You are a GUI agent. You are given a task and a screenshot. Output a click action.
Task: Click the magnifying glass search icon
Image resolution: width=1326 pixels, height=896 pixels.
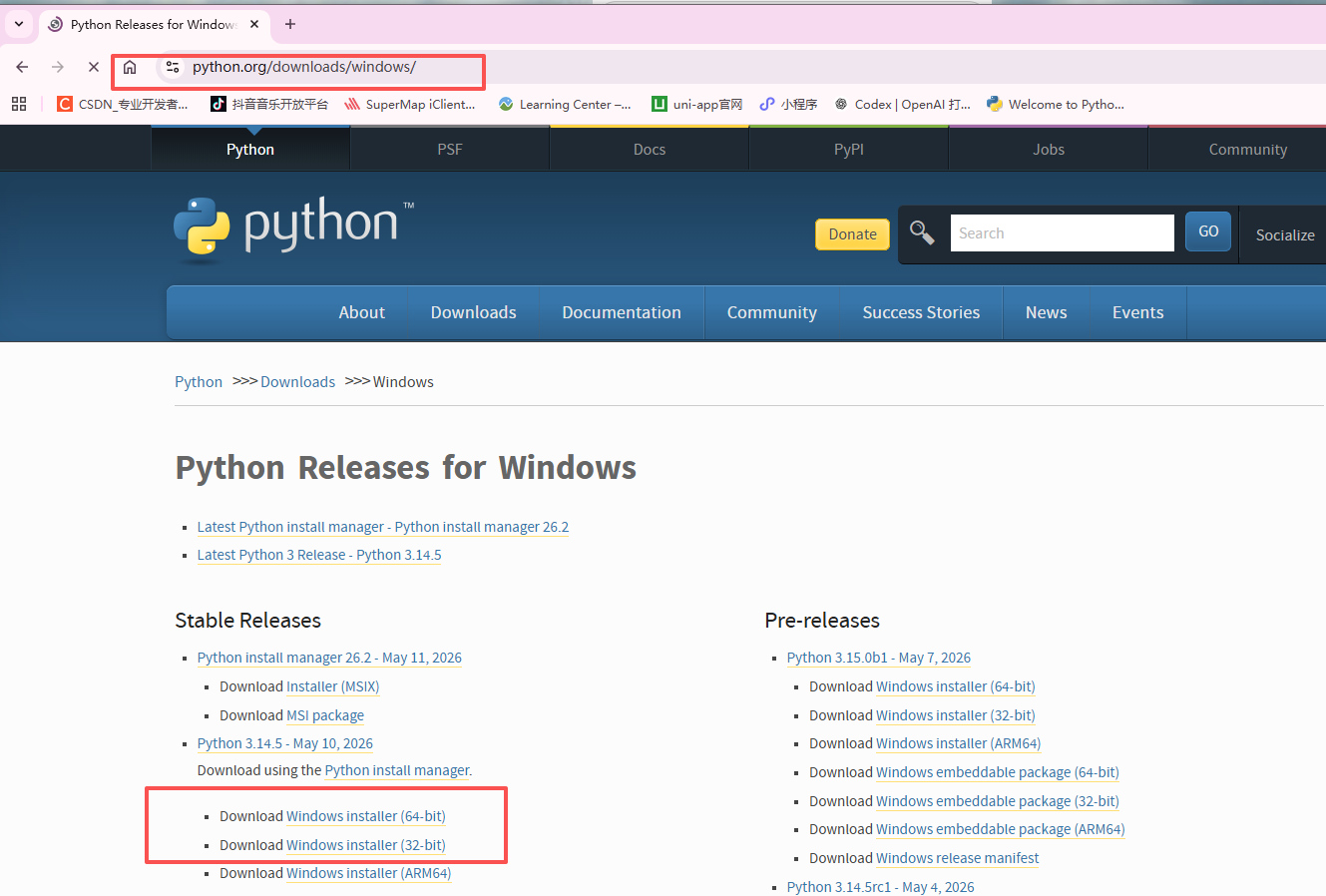pos(922,233)
